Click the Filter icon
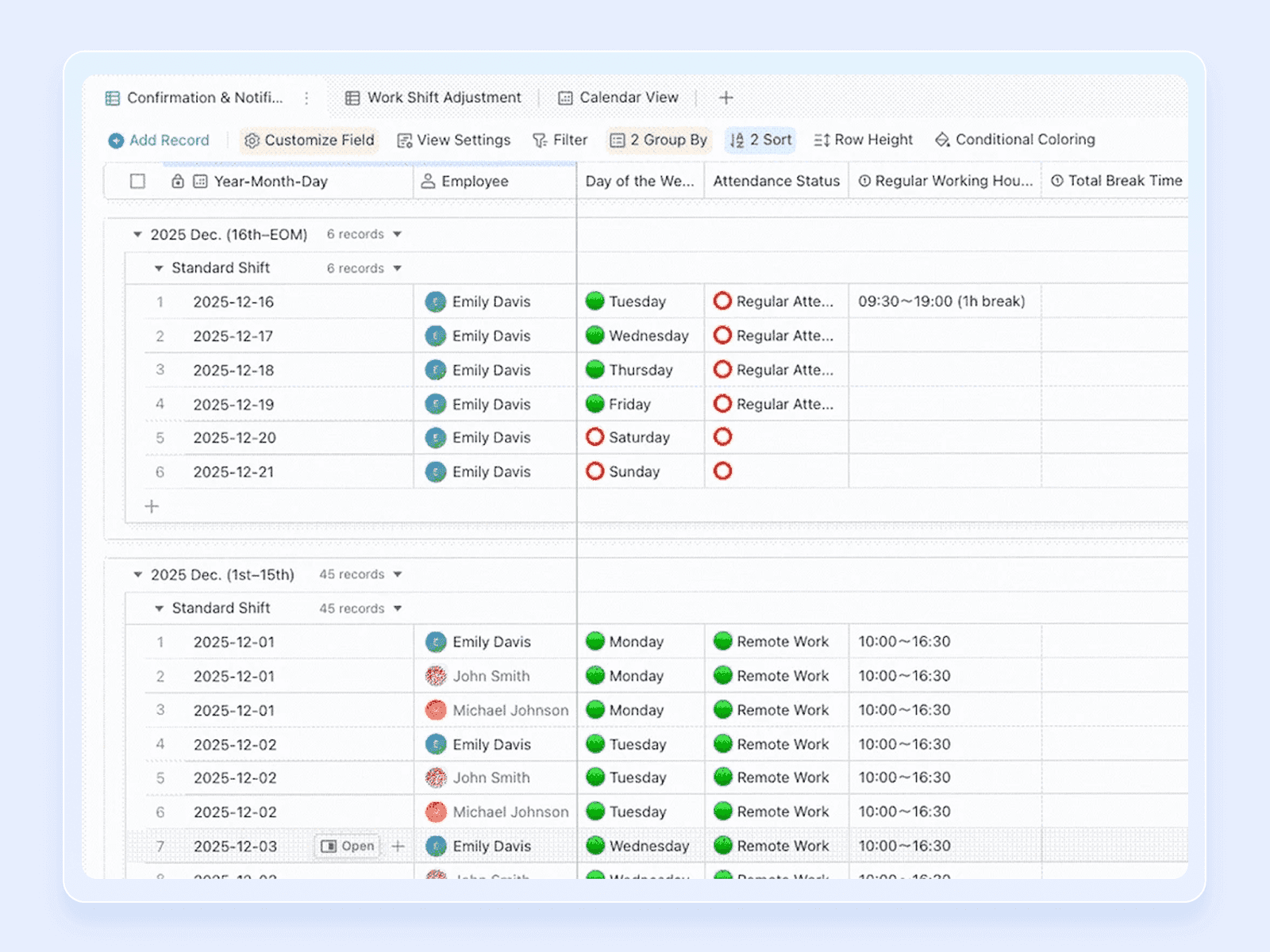1270x952 pixels. 541,140
